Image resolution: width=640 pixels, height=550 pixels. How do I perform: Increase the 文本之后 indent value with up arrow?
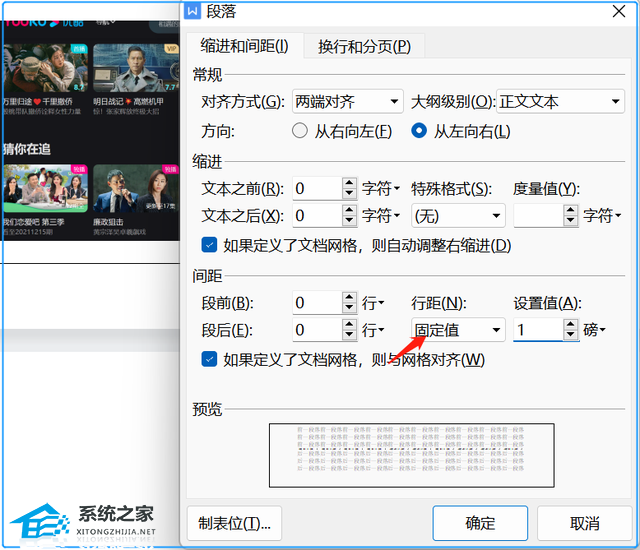click(349, 210)
